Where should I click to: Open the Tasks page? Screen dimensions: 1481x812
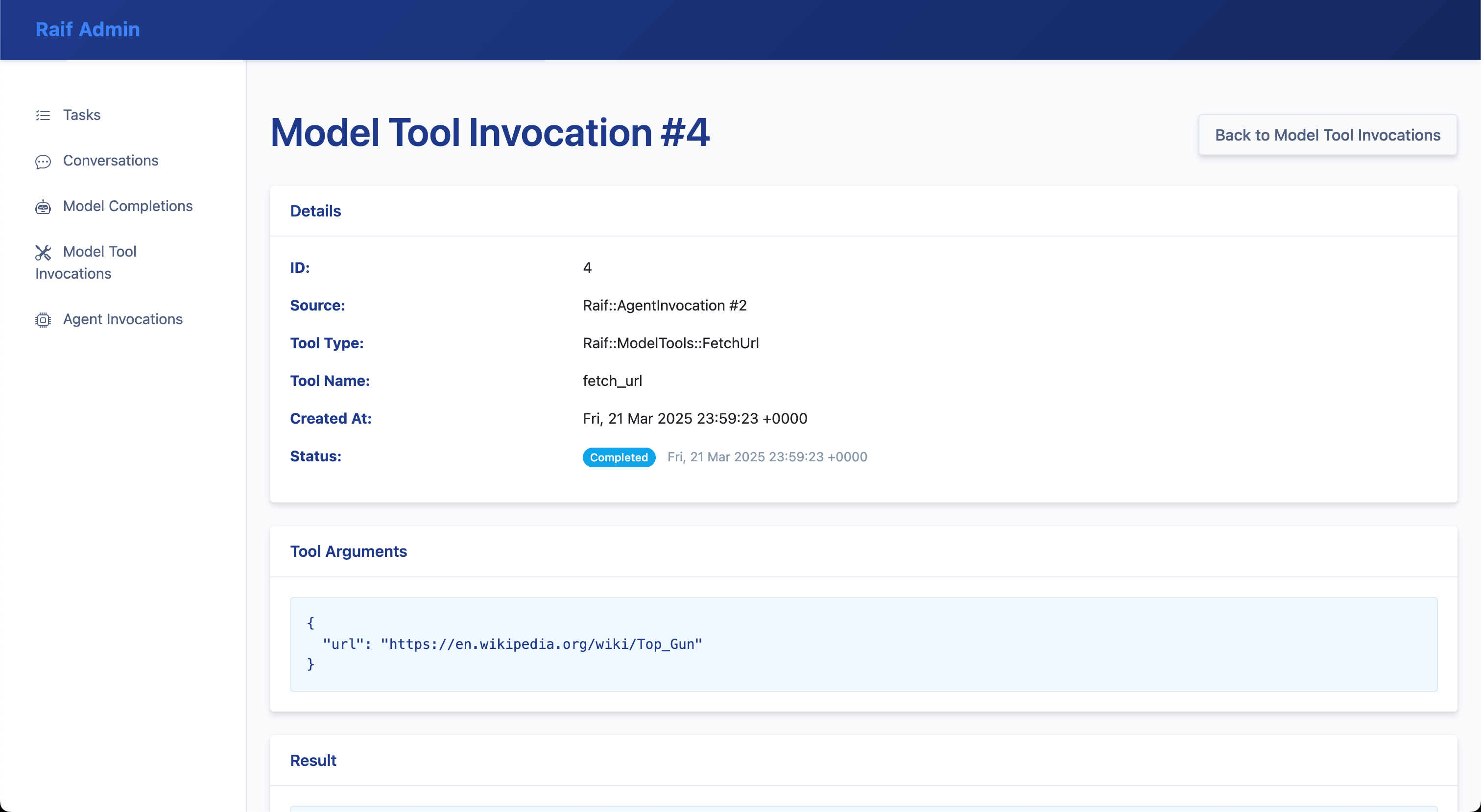coord(82,115)
